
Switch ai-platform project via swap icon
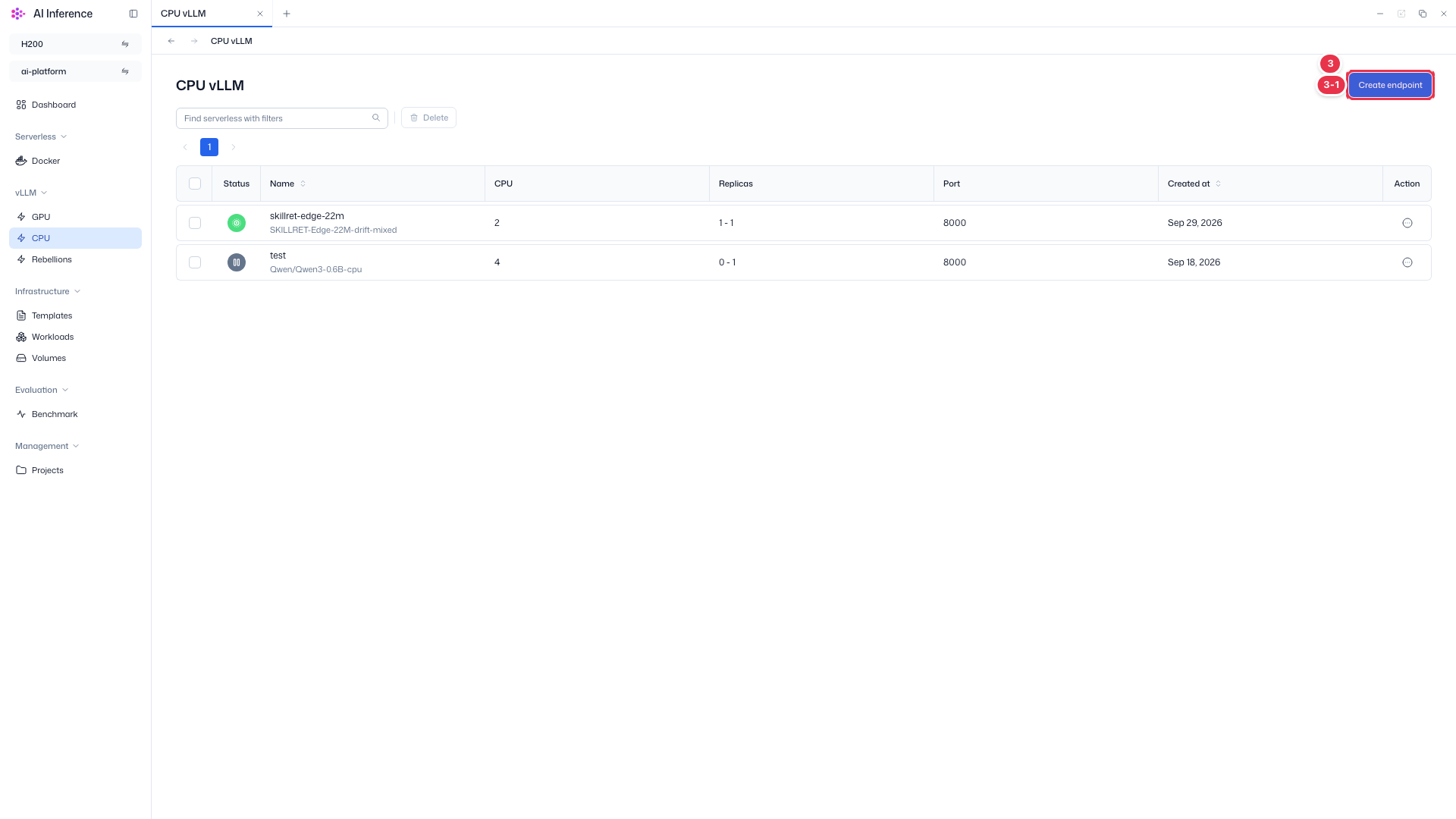[125, 71]
